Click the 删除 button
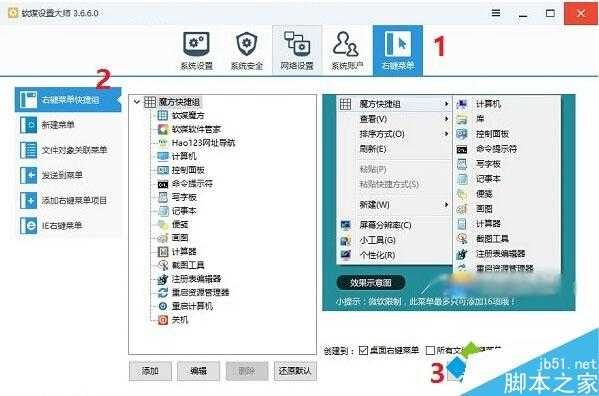The width and height of the screenshot is (599, 396). (x=247, y=371)
